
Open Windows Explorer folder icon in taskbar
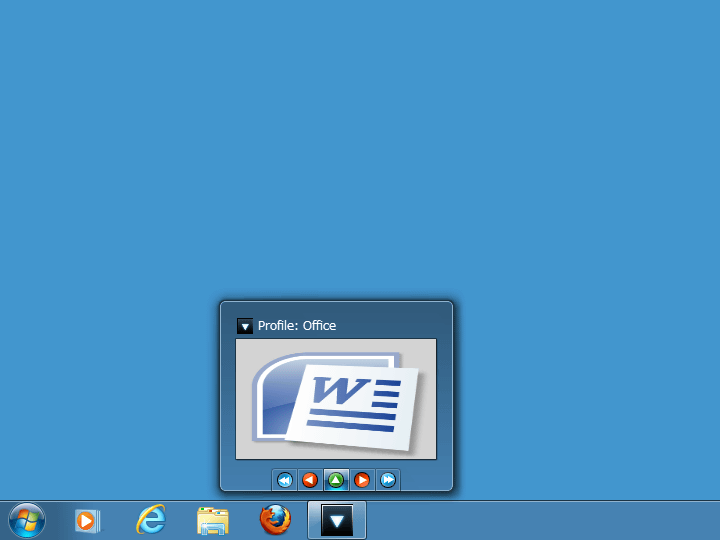[213, 521]
